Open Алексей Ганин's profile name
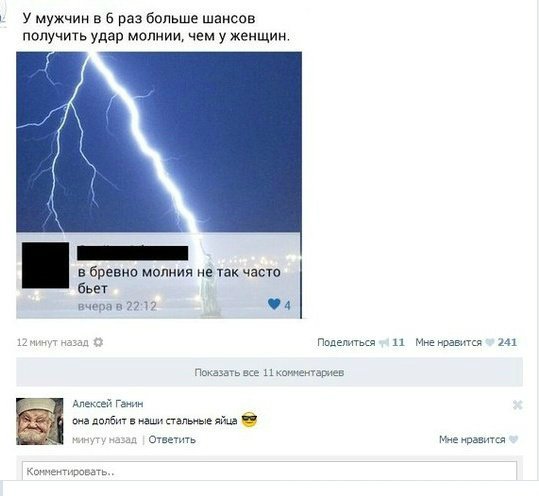 [x=108, y=404]
